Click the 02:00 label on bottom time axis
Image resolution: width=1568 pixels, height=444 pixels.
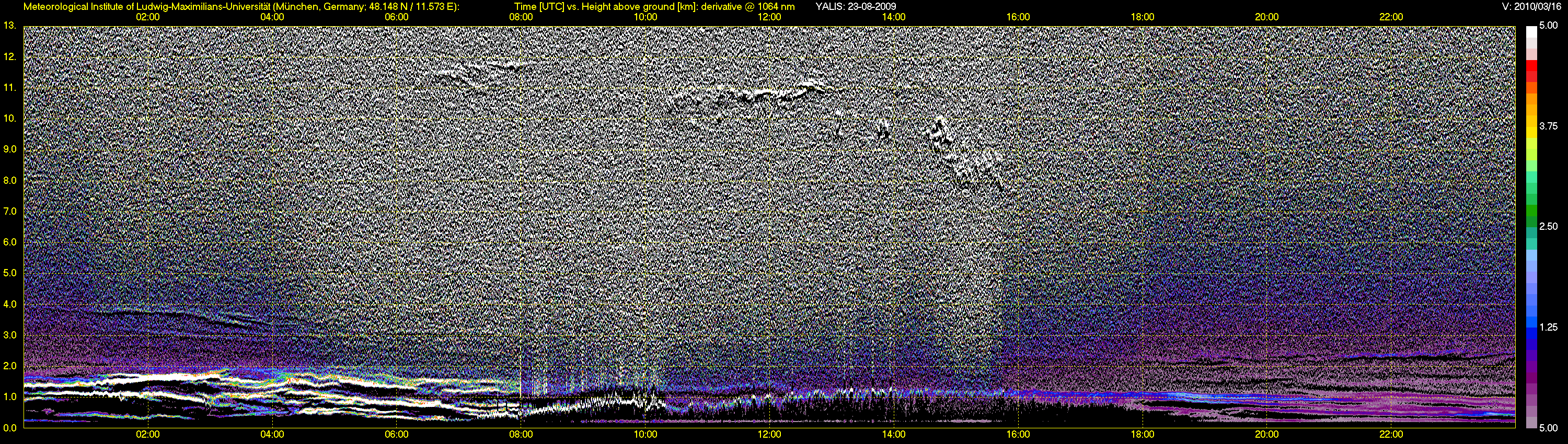(148, 434)
